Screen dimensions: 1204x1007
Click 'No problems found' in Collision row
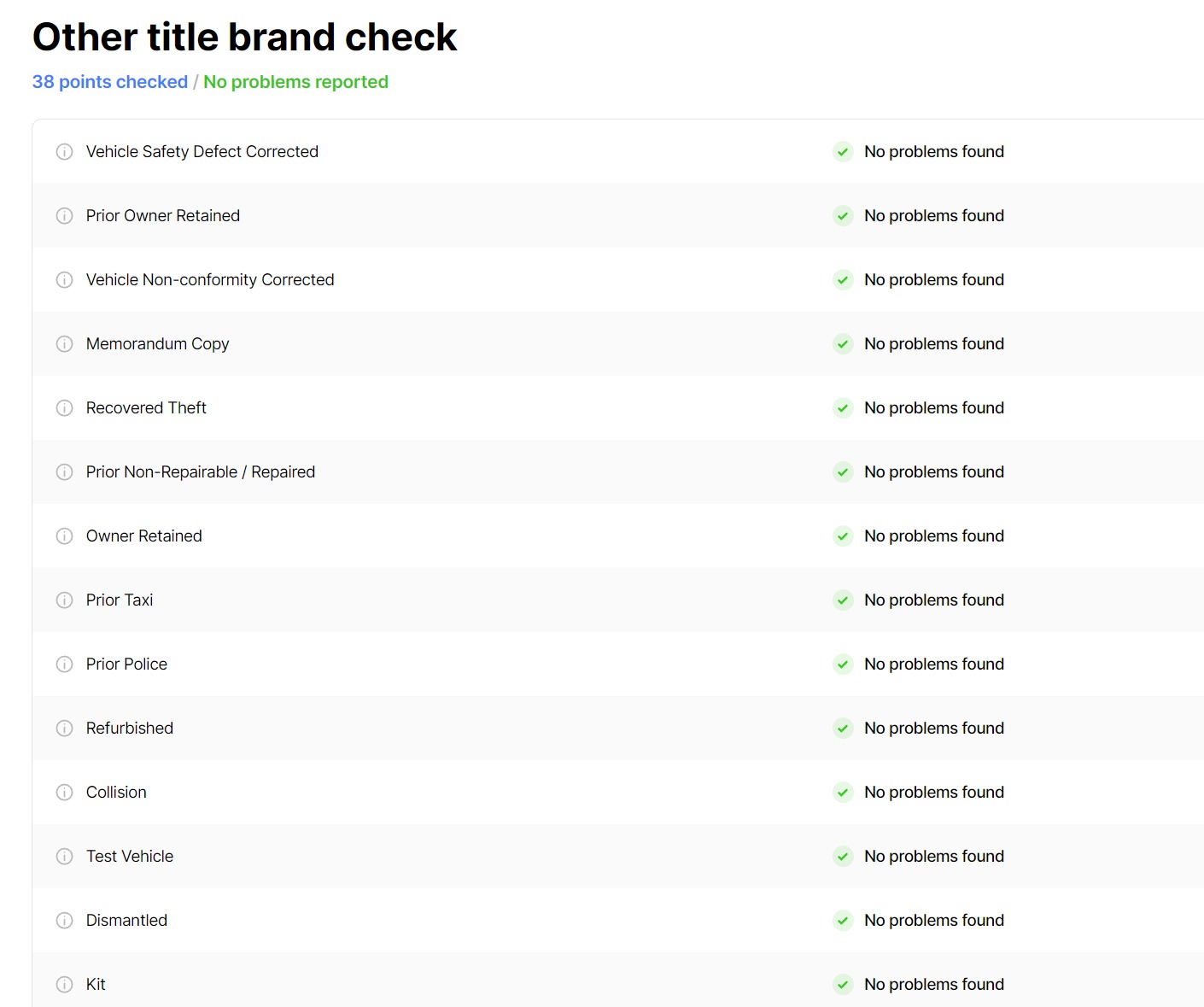934,793
